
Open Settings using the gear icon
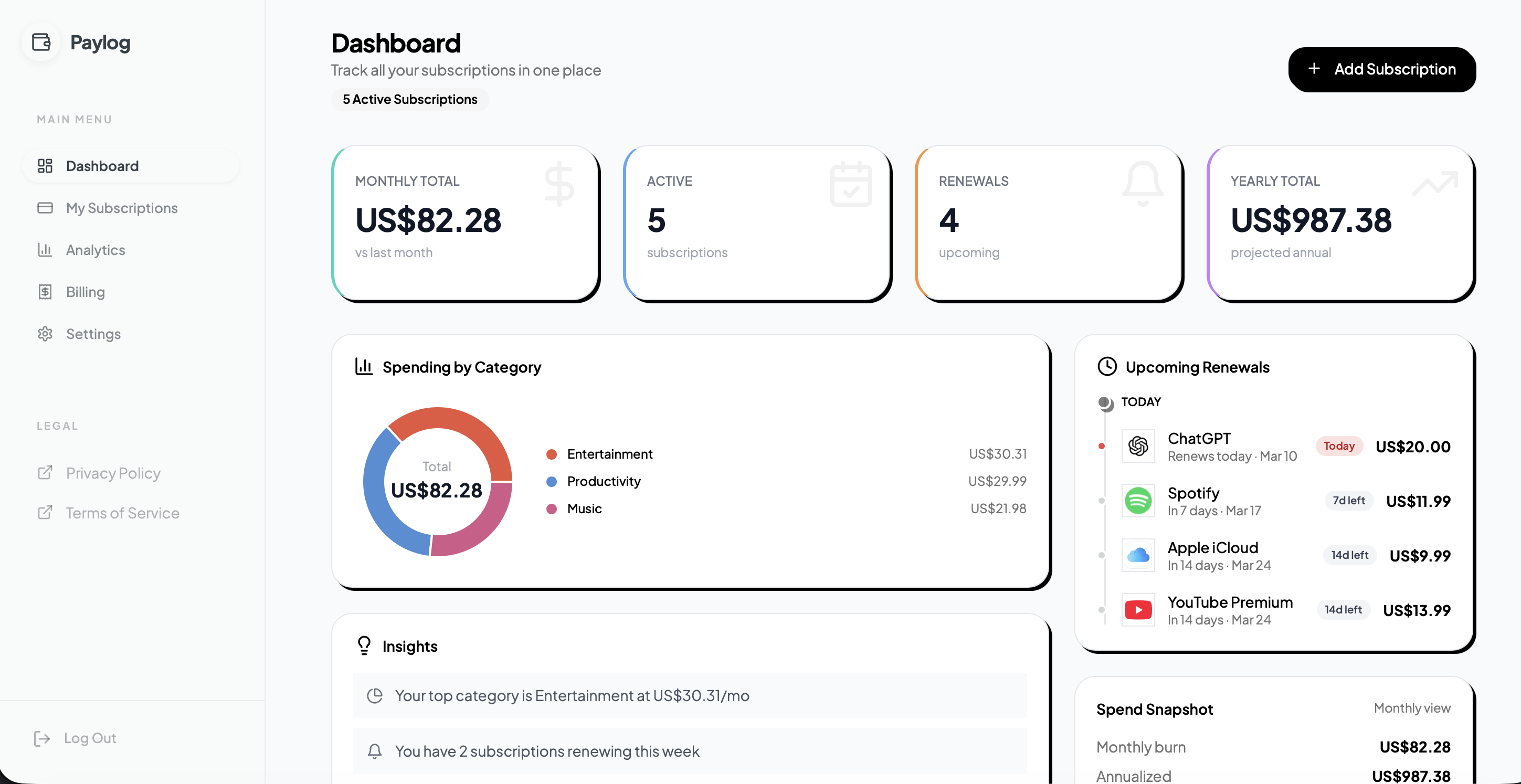point(46,334)
